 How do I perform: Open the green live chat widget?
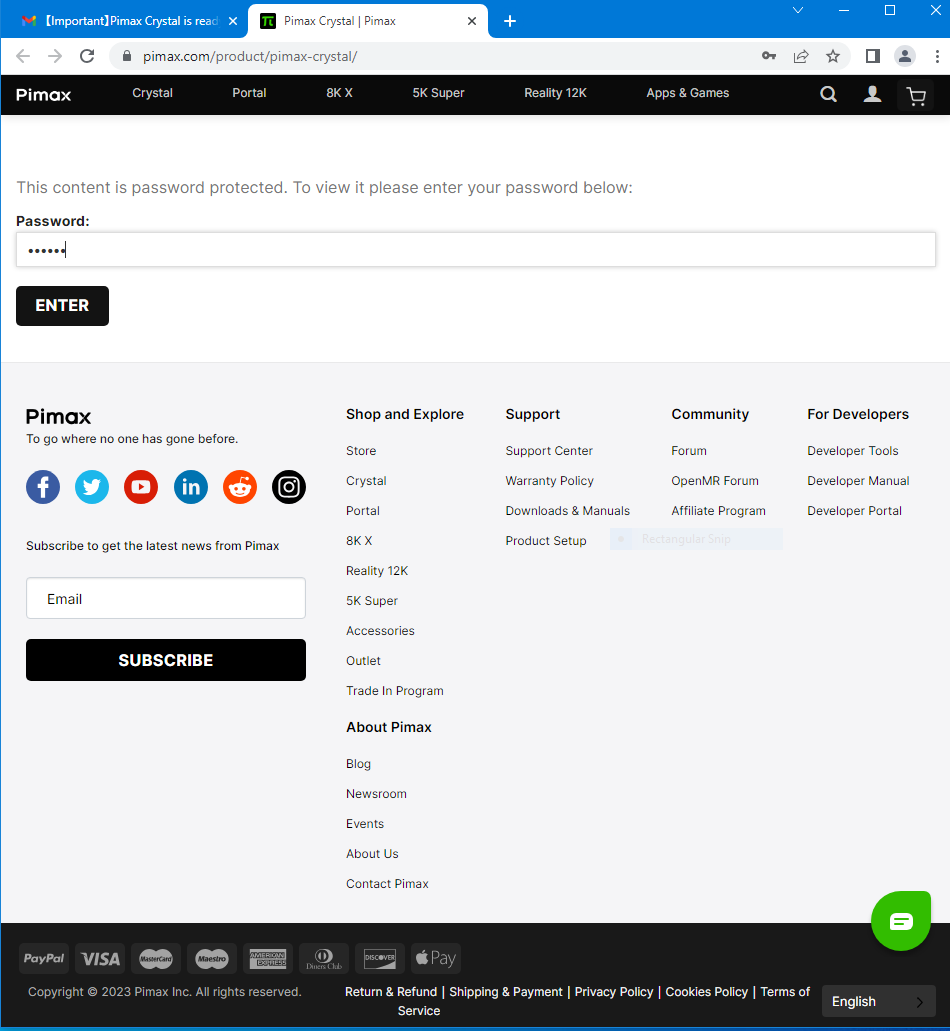click(x=900, y=920)
